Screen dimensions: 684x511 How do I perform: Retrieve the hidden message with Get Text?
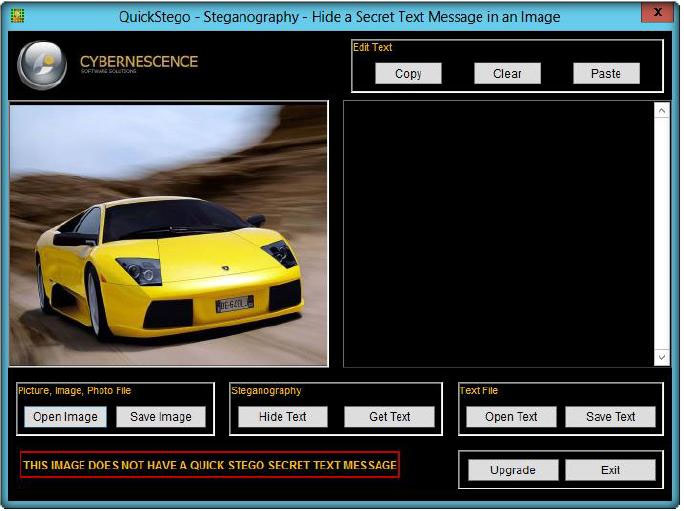390,417
